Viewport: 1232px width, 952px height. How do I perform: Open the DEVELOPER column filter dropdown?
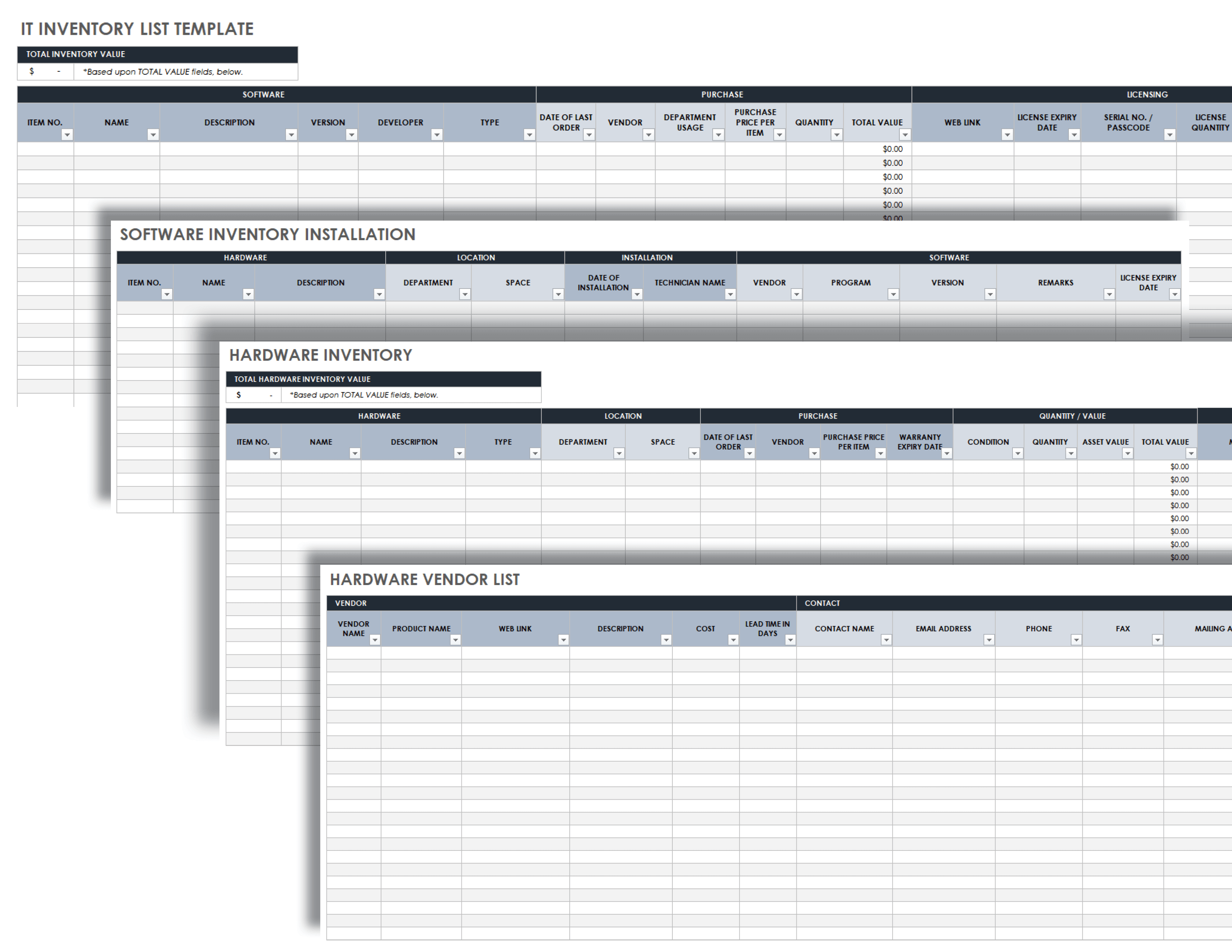[x=437, y=135]
